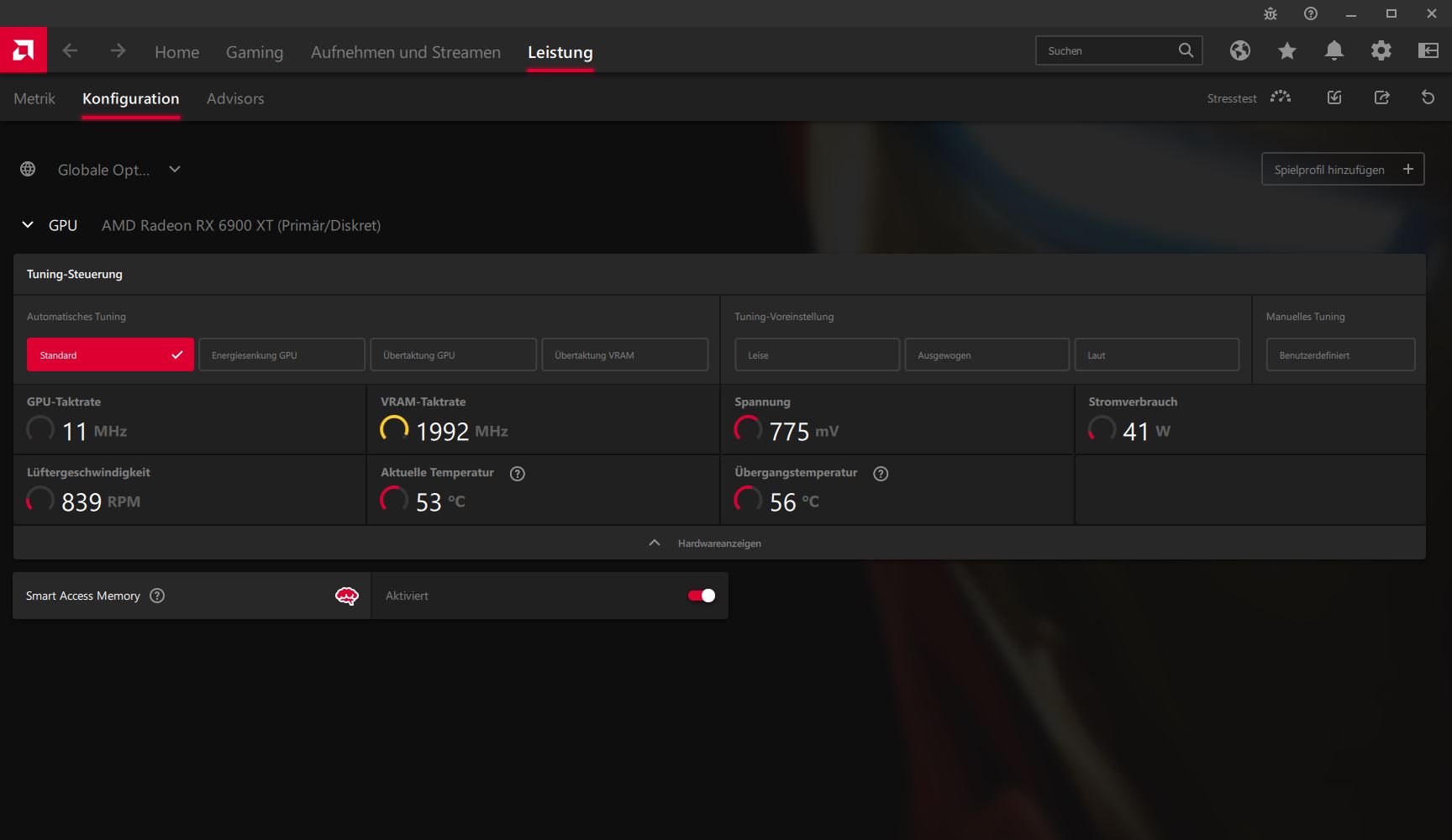Image resolution: width=1452 pixels, height=840 pixels.
Task: Select Standard automatic tuning
Action: coord(110,354)
